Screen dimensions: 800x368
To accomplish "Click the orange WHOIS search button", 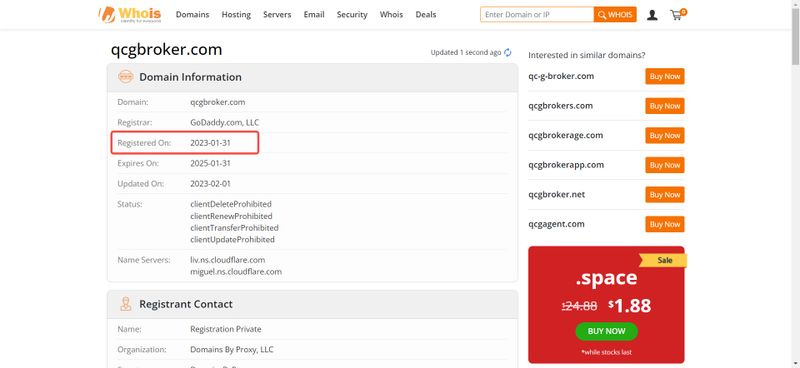I will pos(615,14).
